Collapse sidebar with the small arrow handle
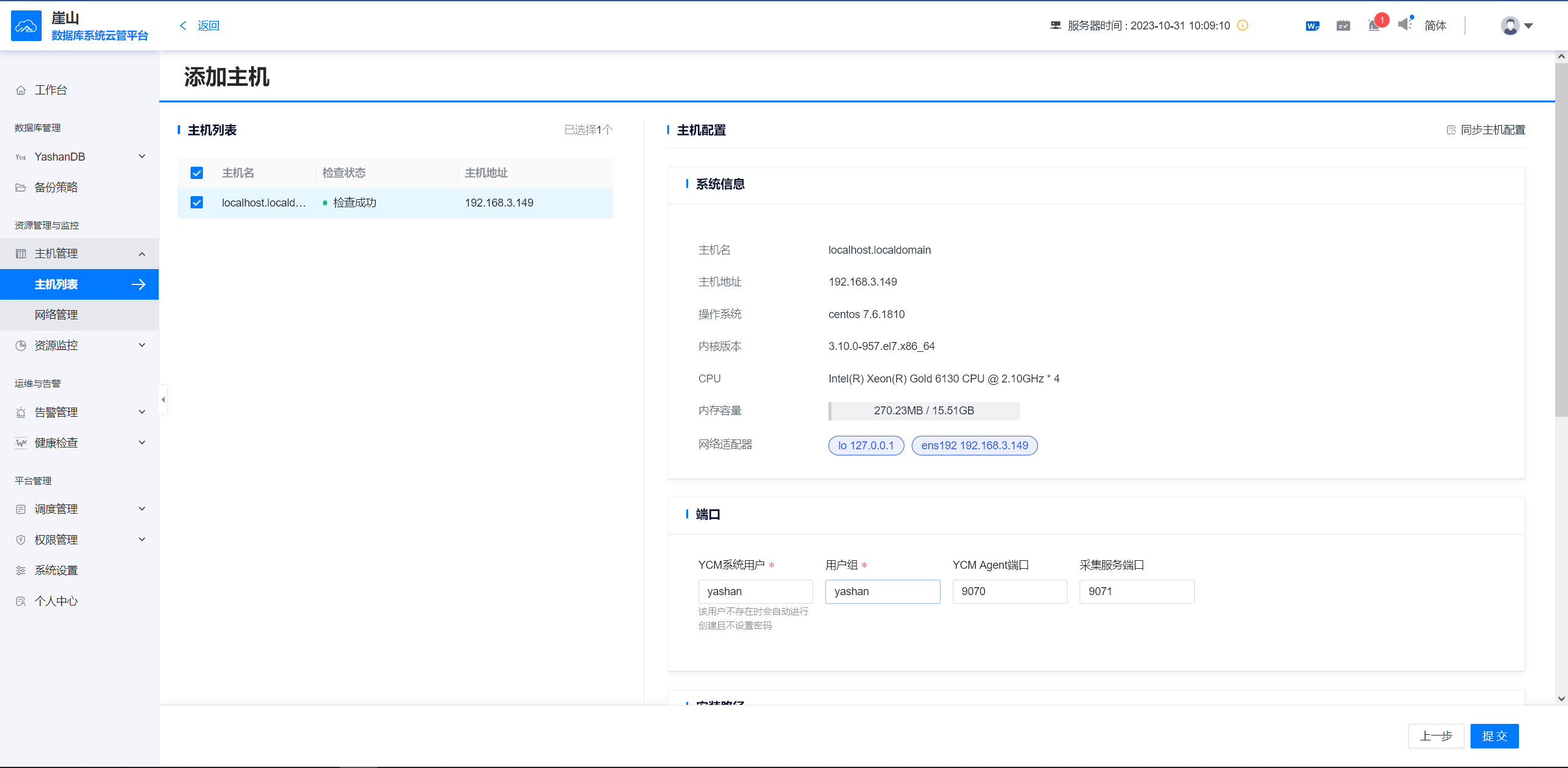Image resolution: width=1568 pixels, height=768 pixels. pyautogui.click(x=163, y=400)
